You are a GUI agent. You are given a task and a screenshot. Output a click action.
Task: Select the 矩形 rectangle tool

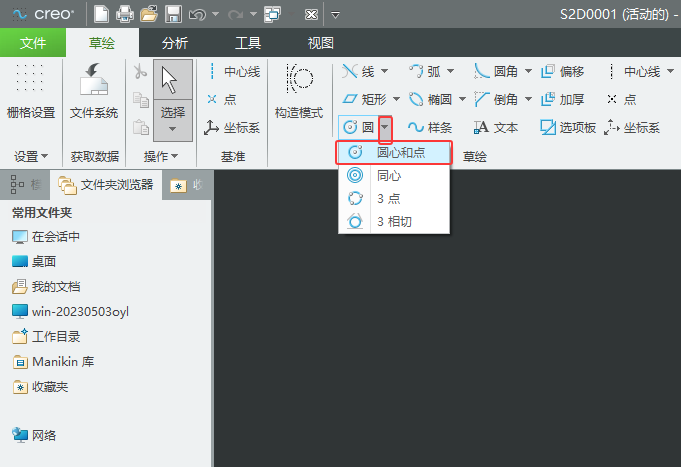(364, 99)
